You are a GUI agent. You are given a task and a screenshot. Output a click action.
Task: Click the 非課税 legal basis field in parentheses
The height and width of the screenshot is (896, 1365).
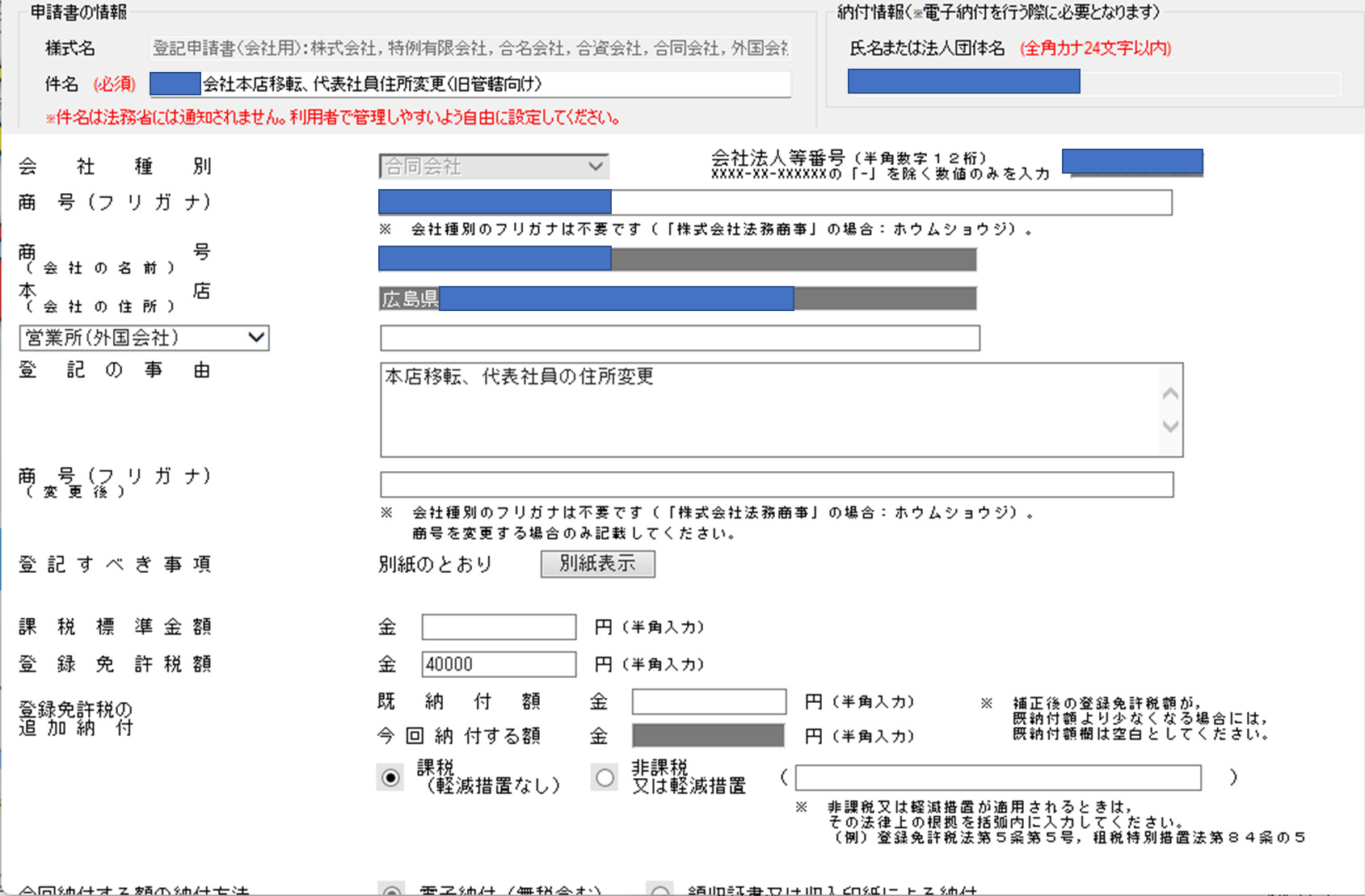[998, 777]
